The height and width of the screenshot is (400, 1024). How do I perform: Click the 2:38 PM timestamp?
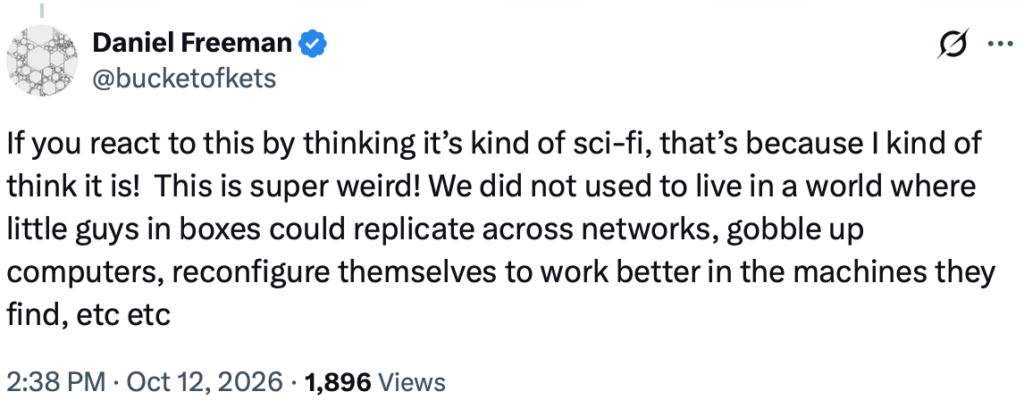[x=55, y=382]
